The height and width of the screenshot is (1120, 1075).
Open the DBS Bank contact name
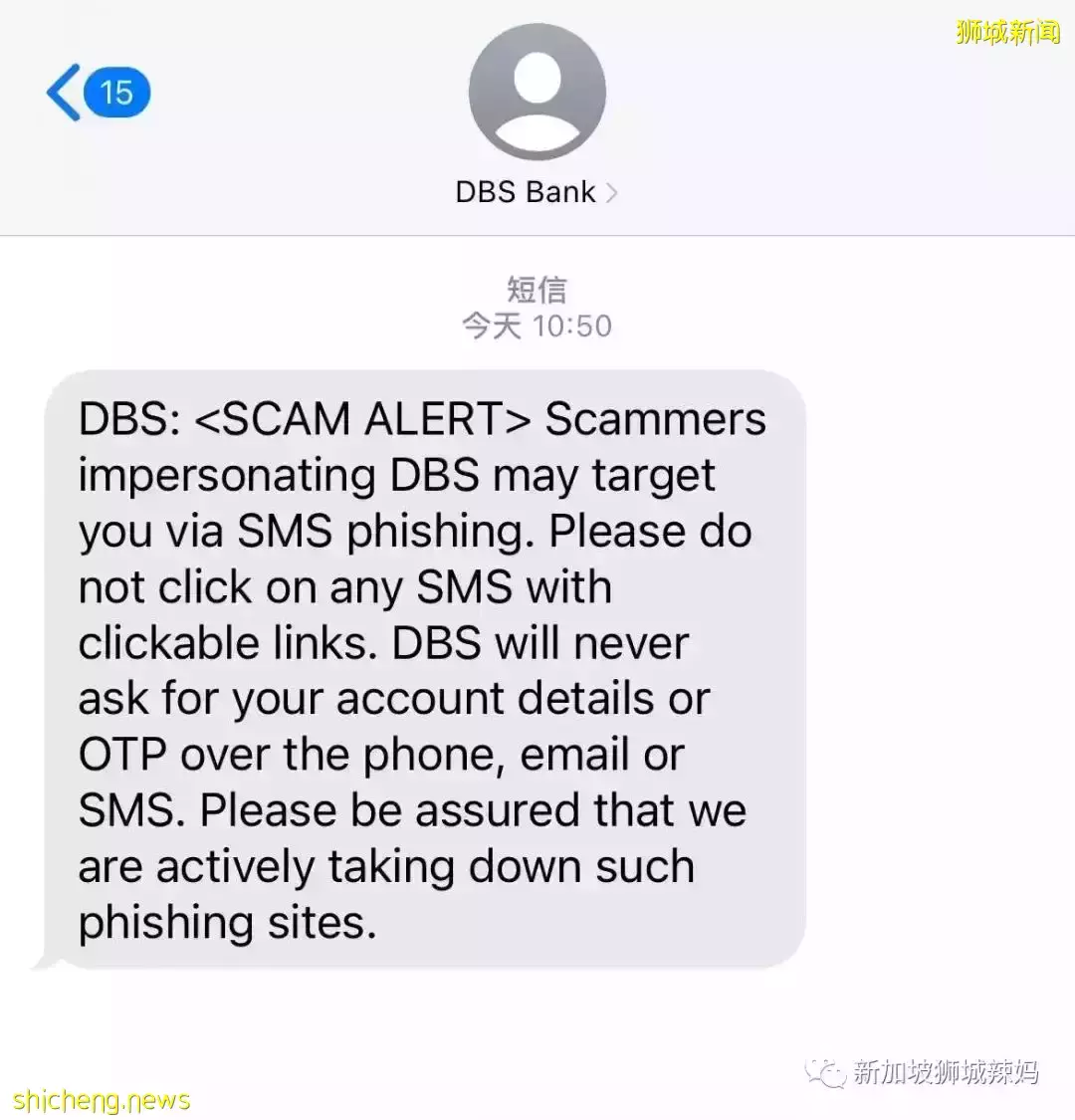(x=525, y=192)
